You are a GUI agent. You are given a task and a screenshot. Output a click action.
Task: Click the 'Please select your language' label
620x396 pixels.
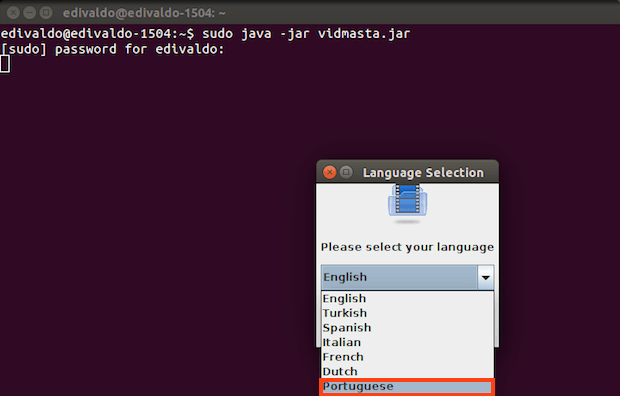click(x=407, y=247)
